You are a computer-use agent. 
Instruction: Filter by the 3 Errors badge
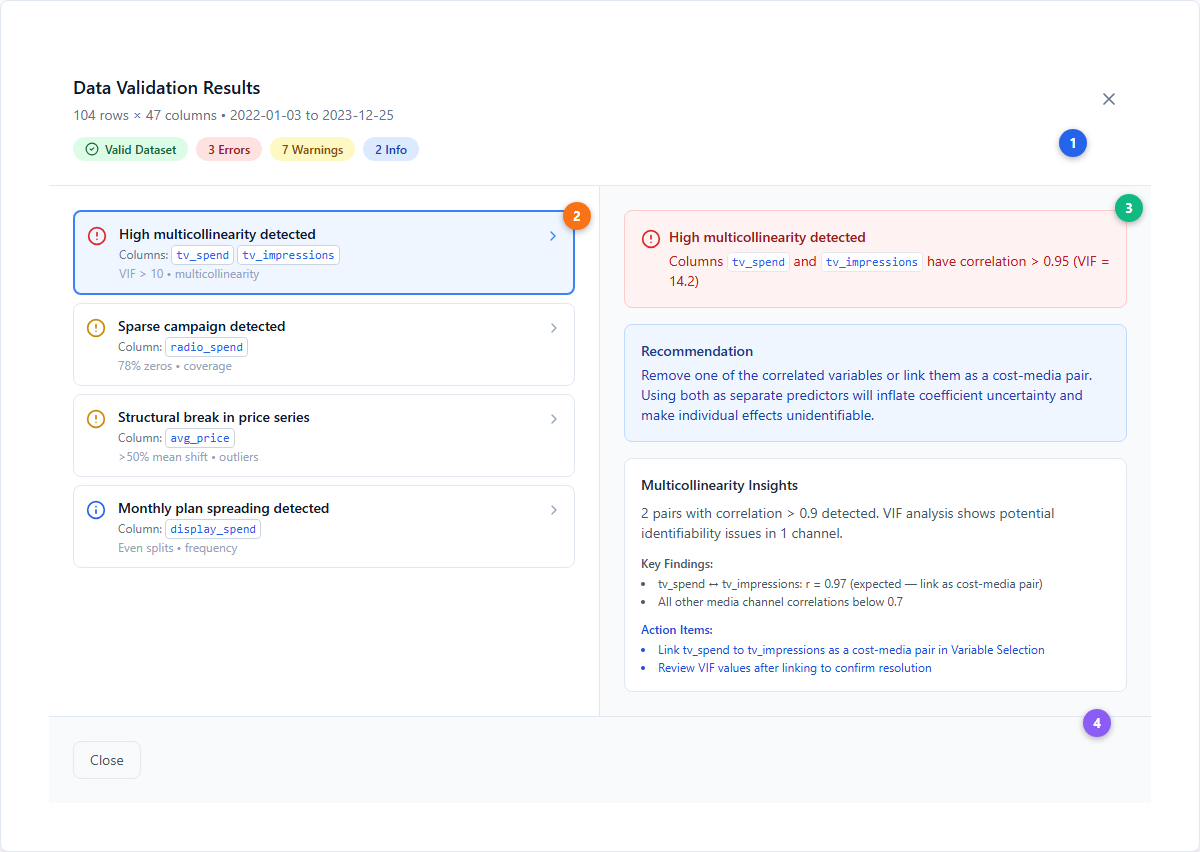[x=229, y=150]
